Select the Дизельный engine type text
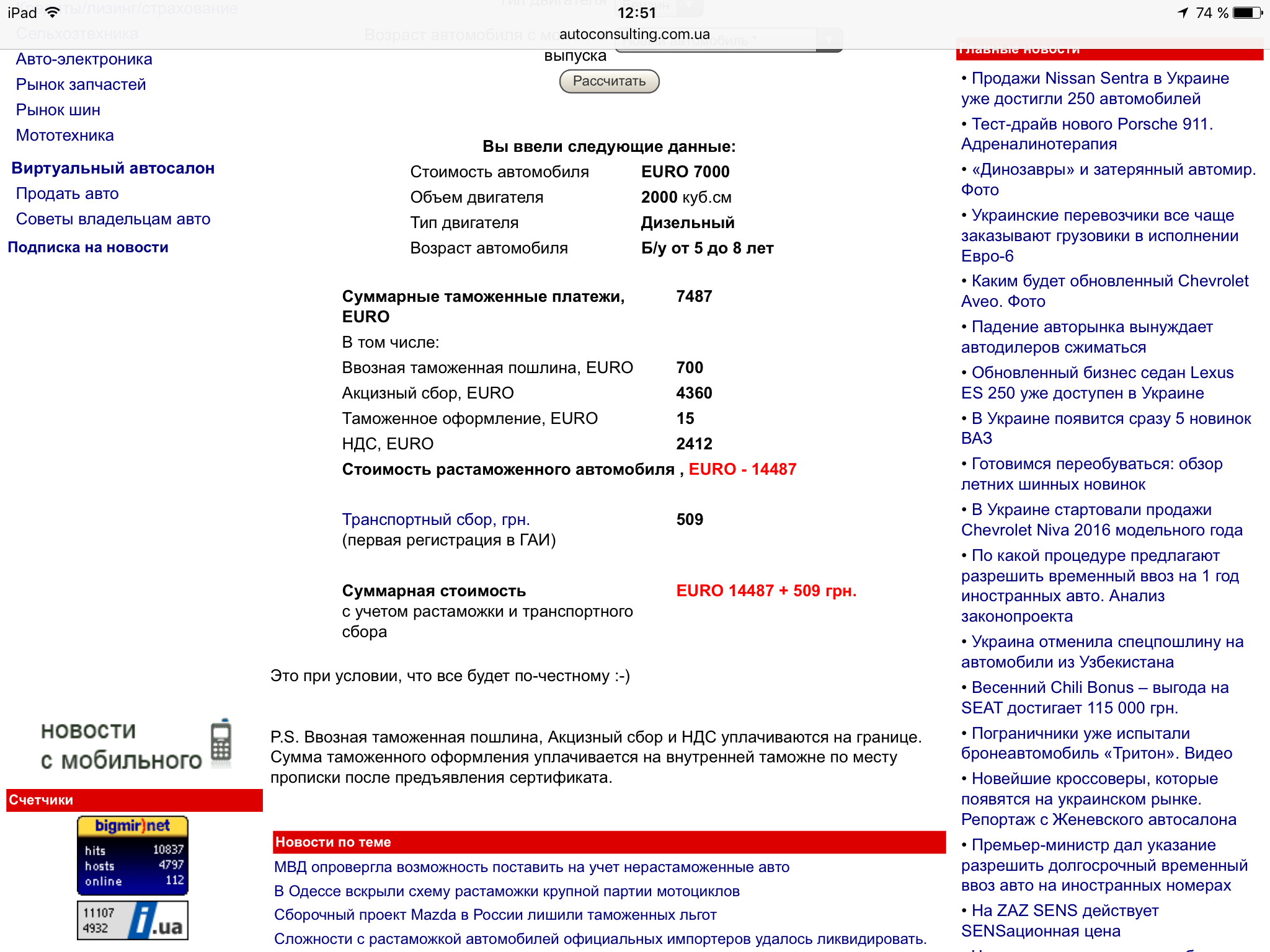The height and width of the screenshot is (952, 1270). [688, 223]
